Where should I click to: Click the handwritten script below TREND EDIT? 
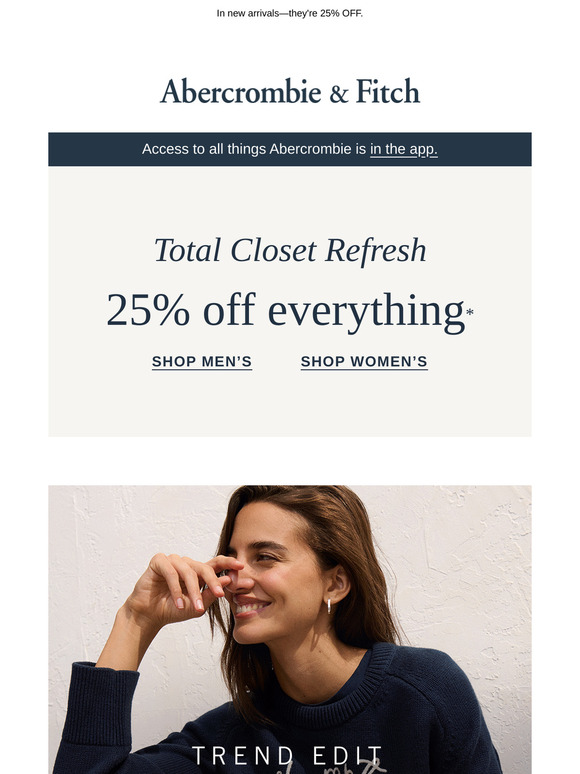[331, 769]
